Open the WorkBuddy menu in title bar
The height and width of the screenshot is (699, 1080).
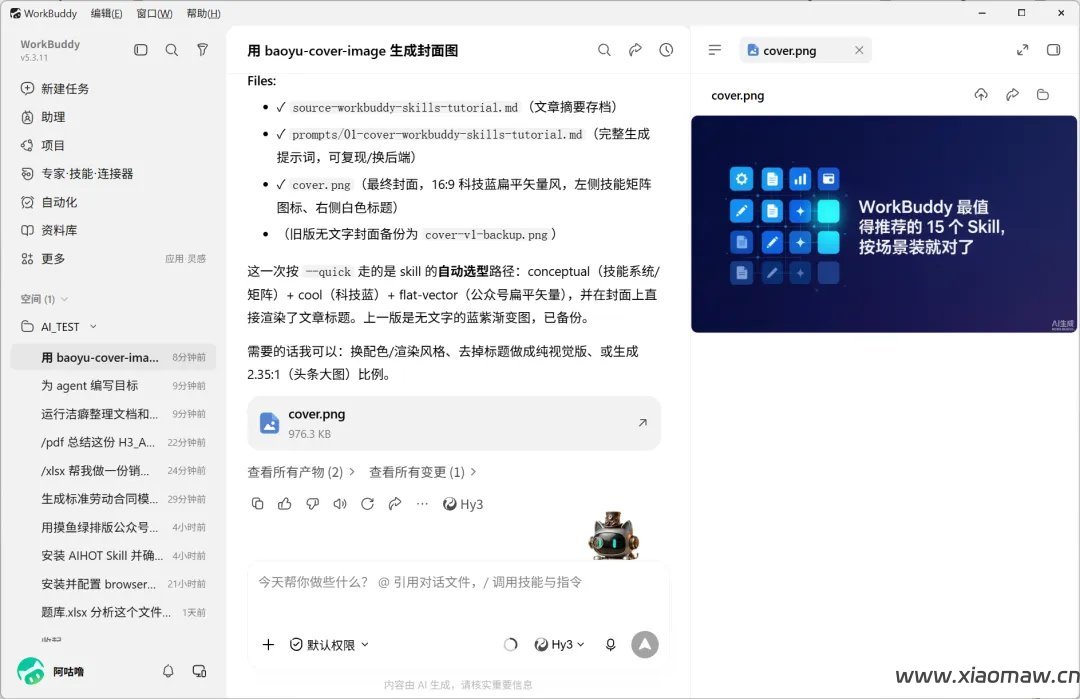[43, 13]
